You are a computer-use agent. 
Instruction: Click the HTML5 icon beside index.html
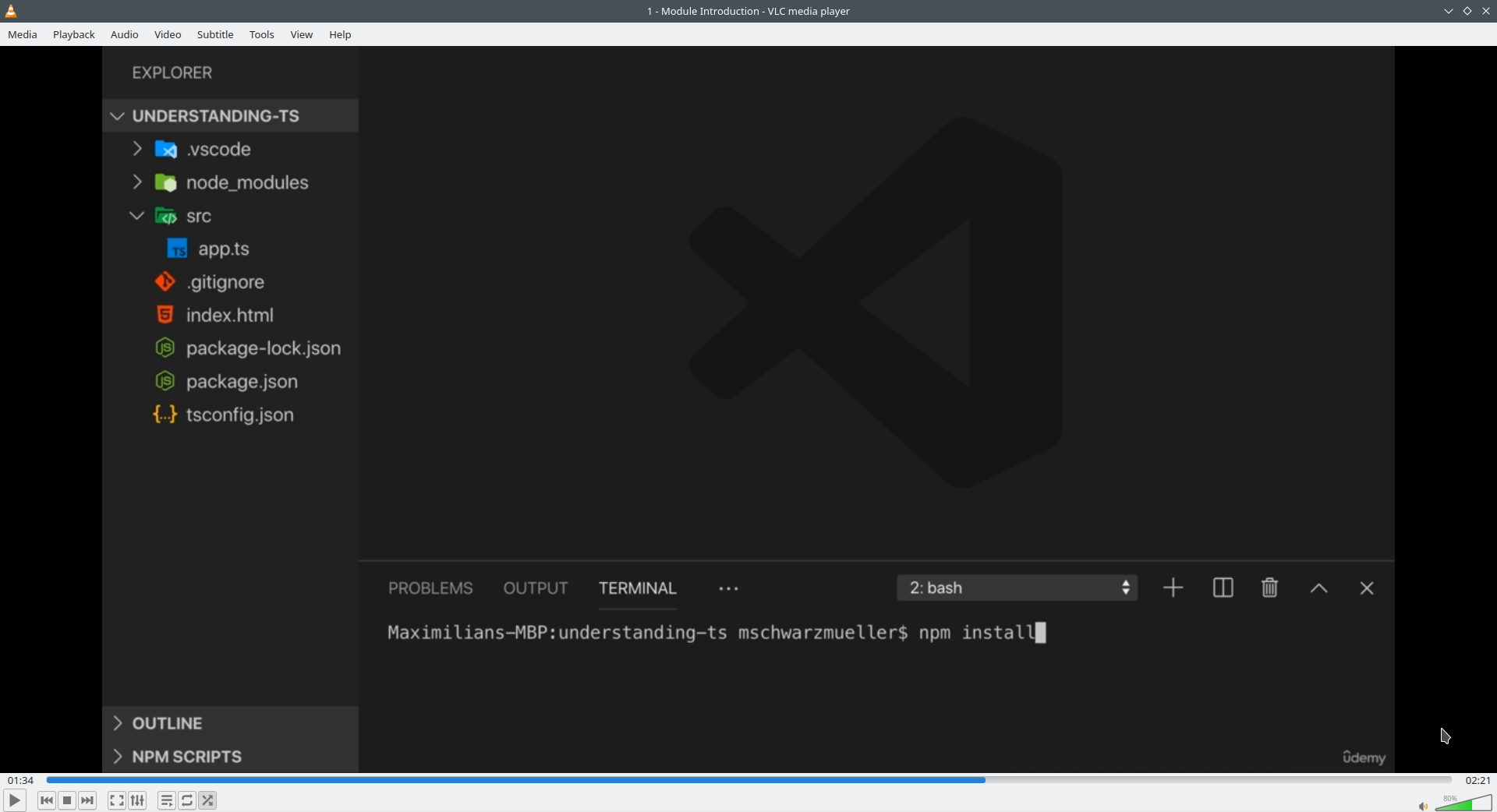[165, 315]
